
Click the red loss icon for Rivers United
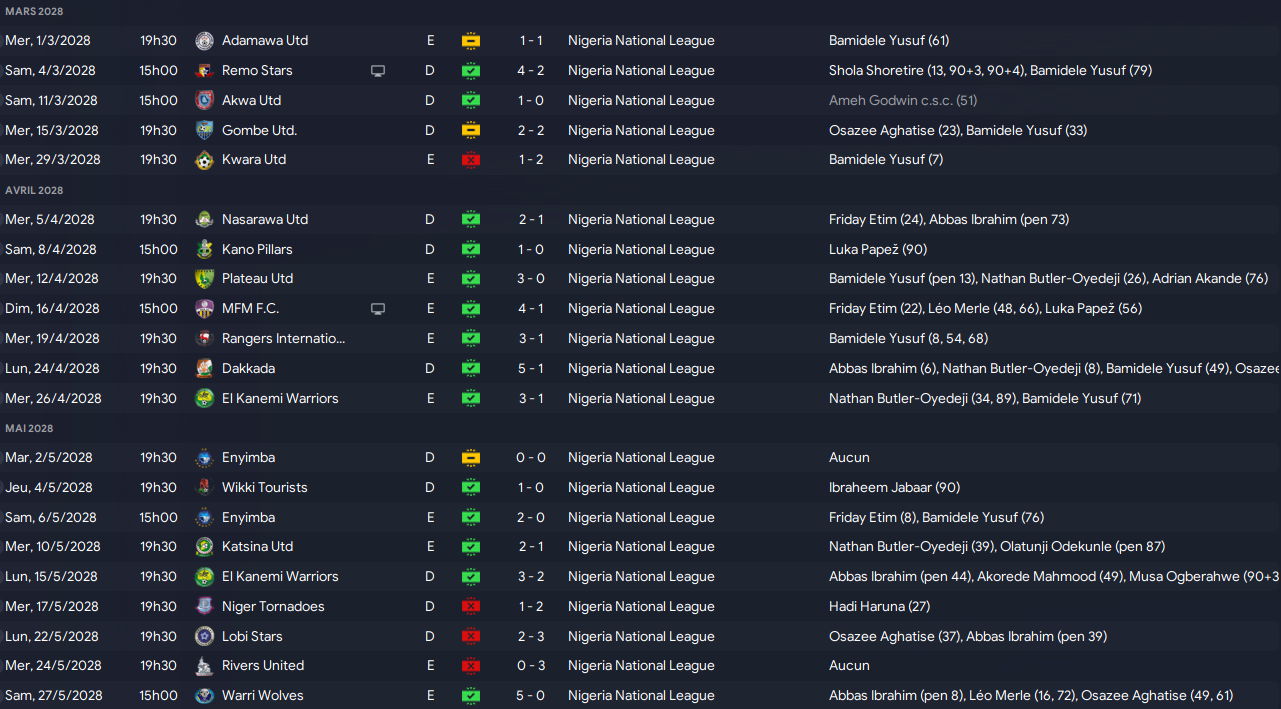click(471, 666)
